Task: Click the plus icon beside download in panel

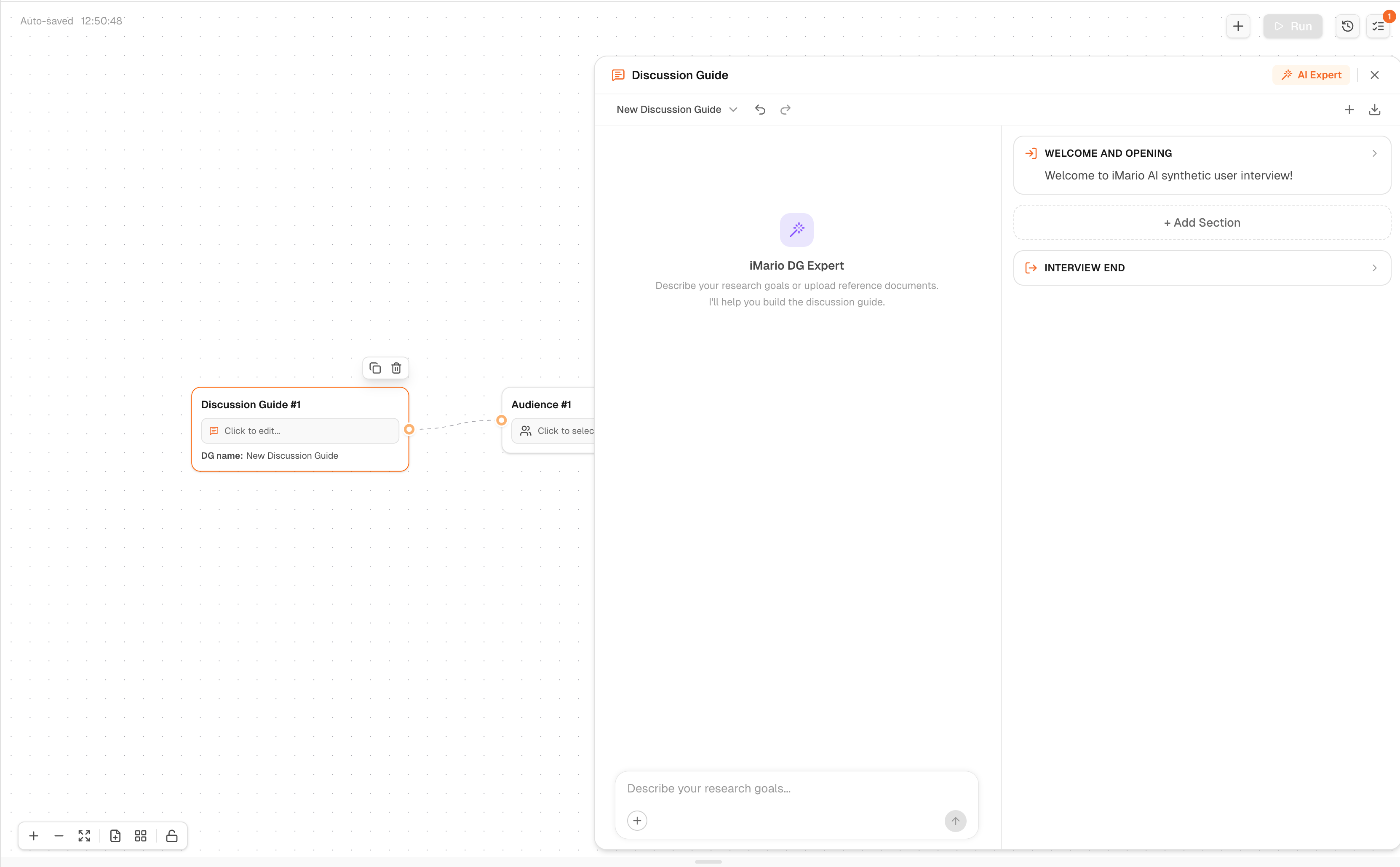Action: 1349,110
